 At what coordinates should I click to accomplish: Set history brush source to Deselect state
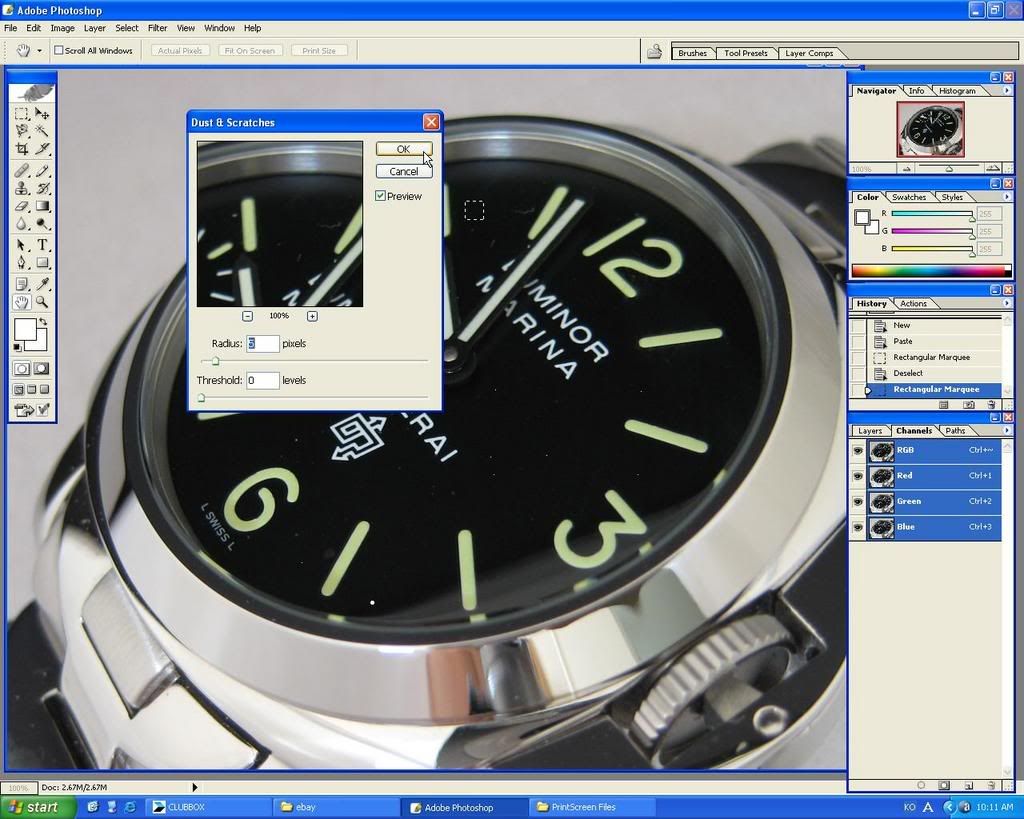pos(858,373)
